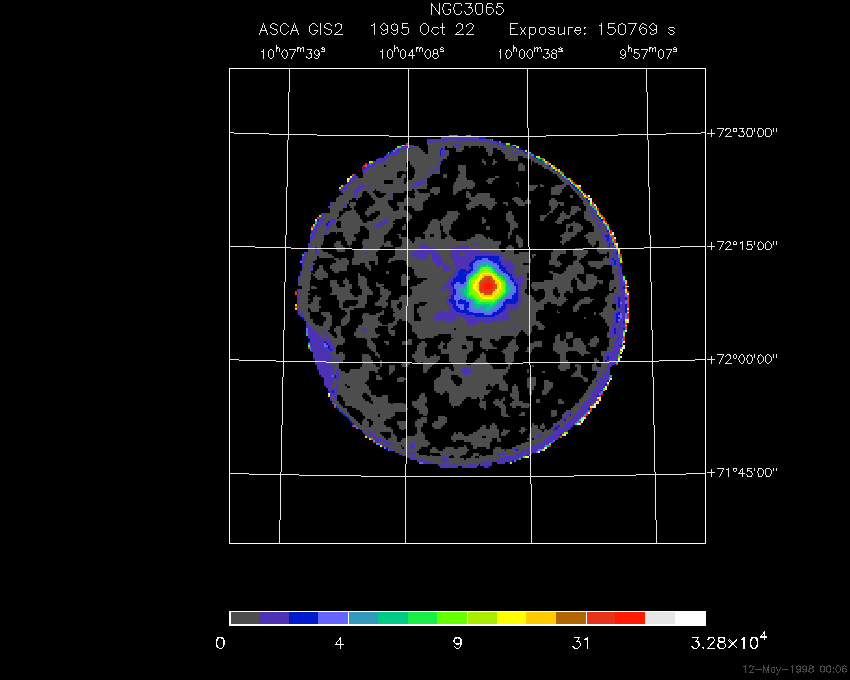Click the 12-May-1998 00:06 timestamp
The width and height of the screenshot is (850, 680).
795,669
